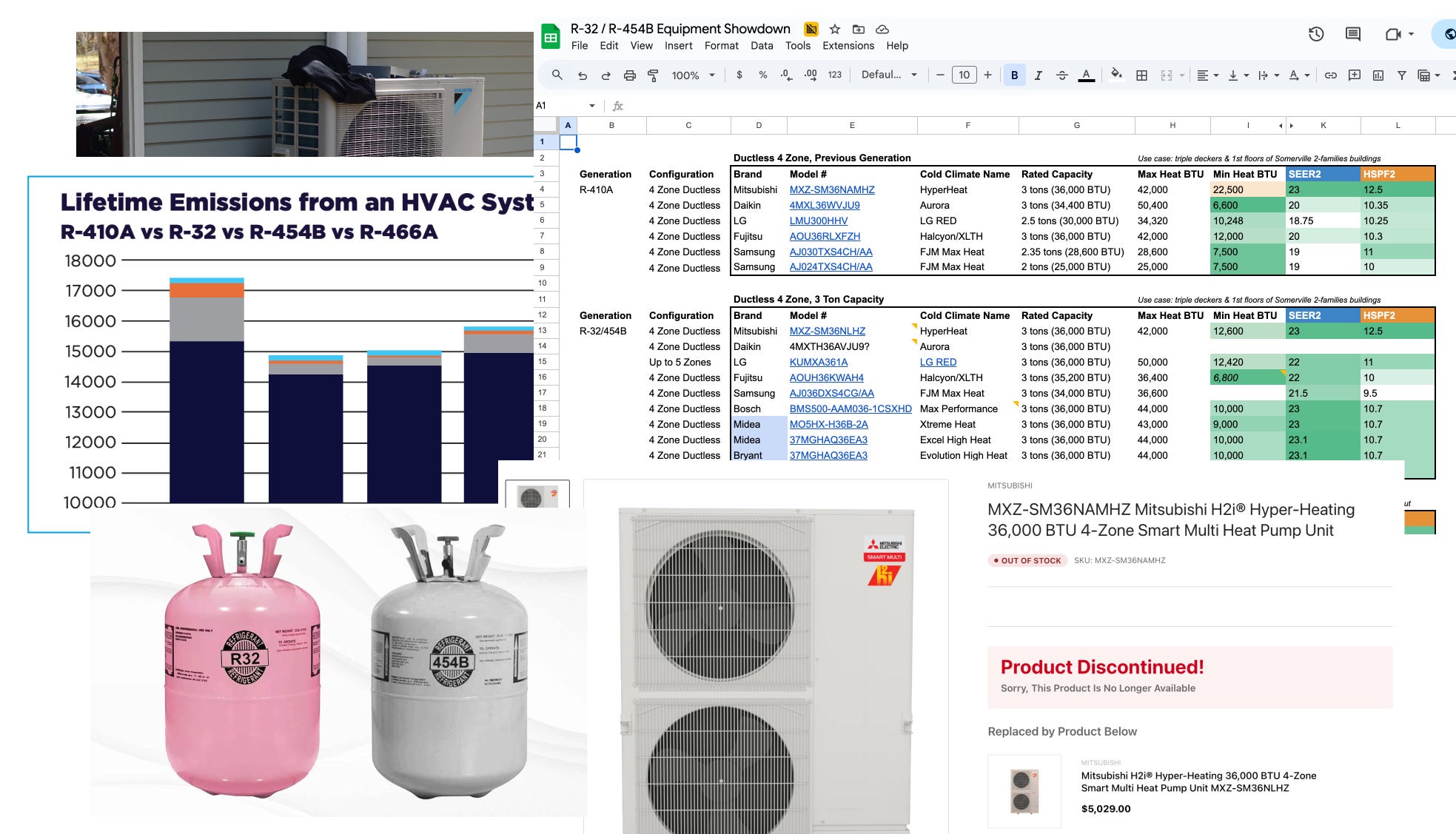Click the insert link icon
This screenshot has width=1456, height=834.
click(x=1330, y=75)
